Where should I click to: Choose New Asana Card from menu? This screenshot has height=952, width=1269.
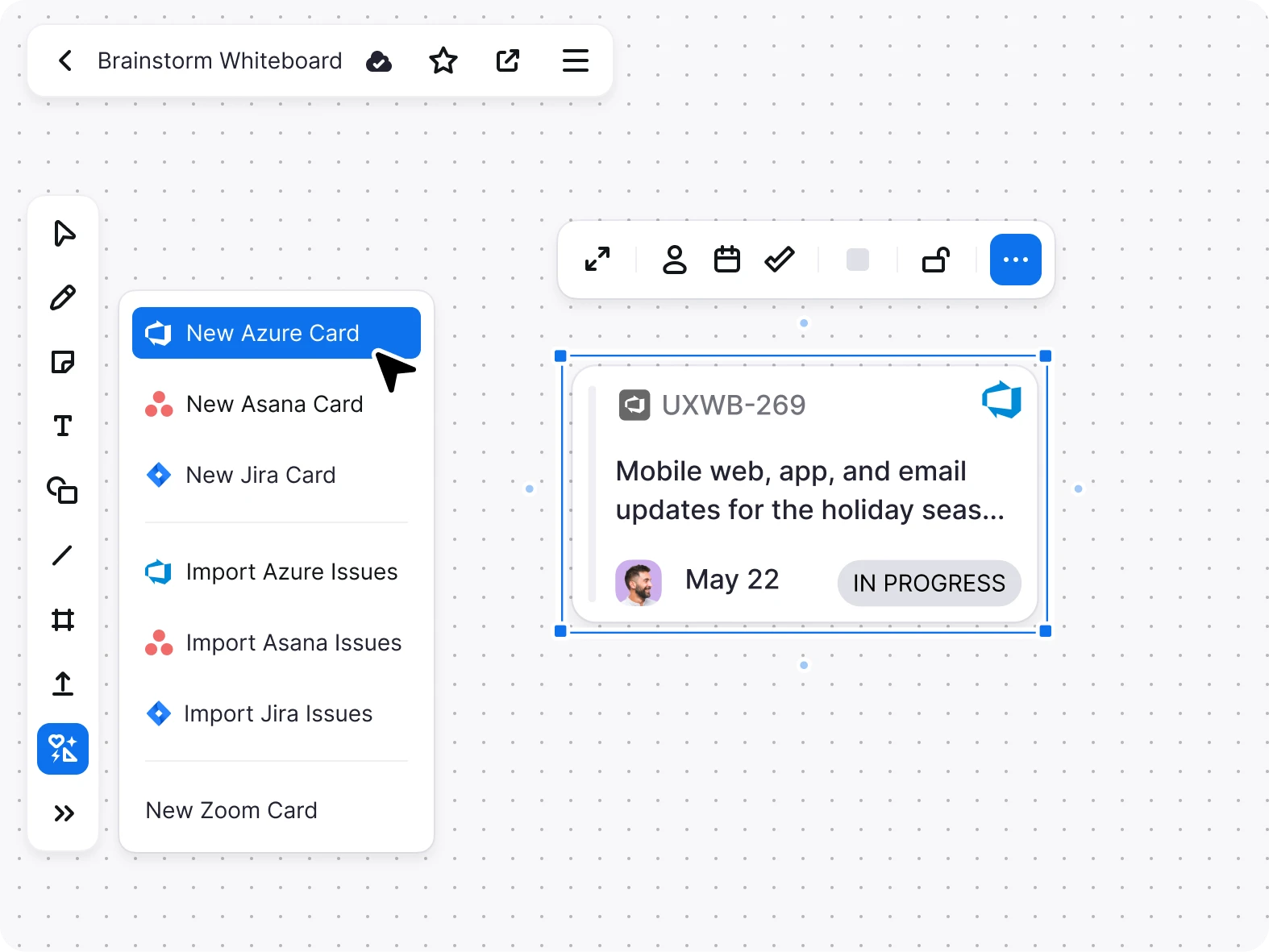click(277, 404)
